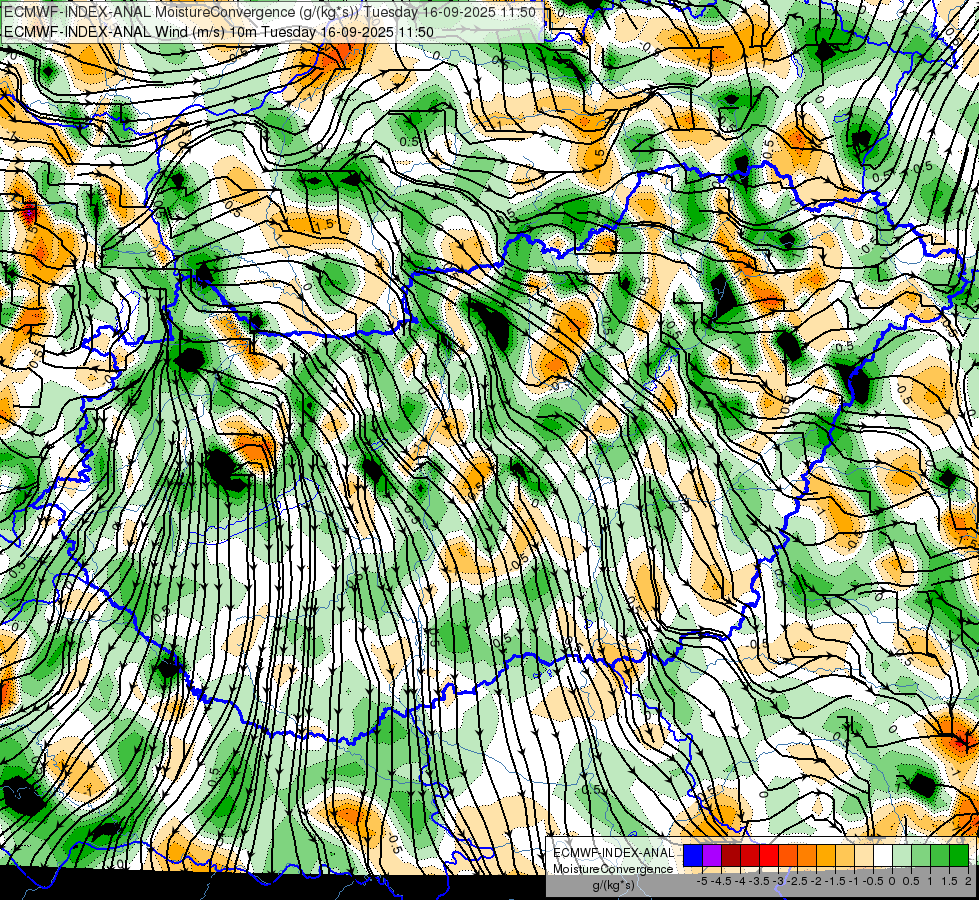979x900 pixels.
Task: Click the legend label ECMWF-INDEX-ANAL
Action: (613, 853)
